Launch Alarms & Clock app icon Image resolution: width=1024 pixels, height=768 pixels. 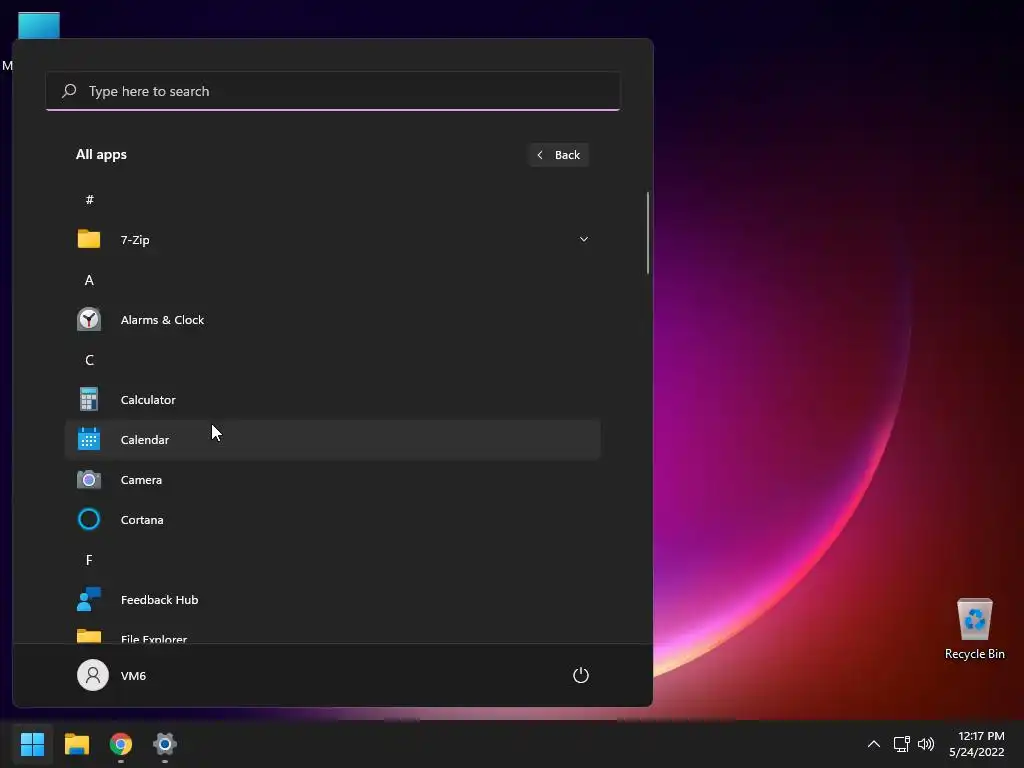tap(89, 319)
